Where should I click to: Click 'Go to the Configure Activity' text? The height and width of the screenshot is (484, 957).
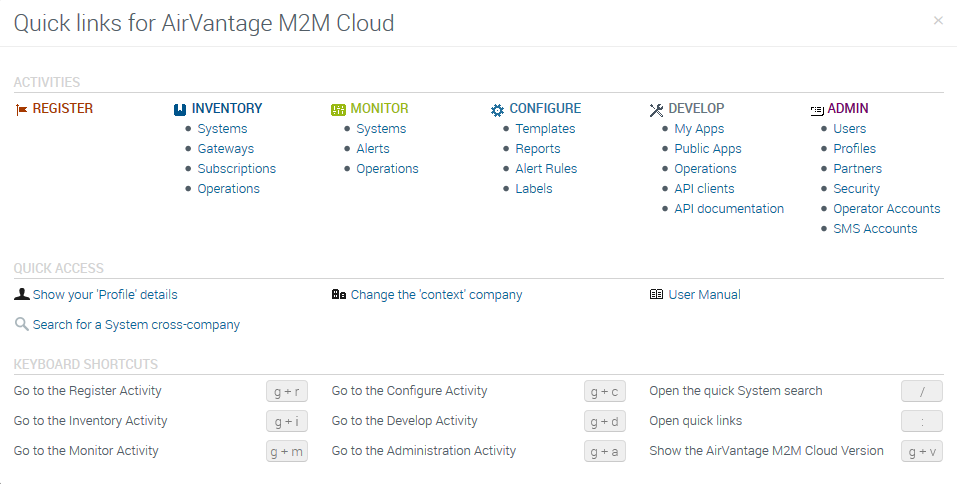tap(410, 391)
